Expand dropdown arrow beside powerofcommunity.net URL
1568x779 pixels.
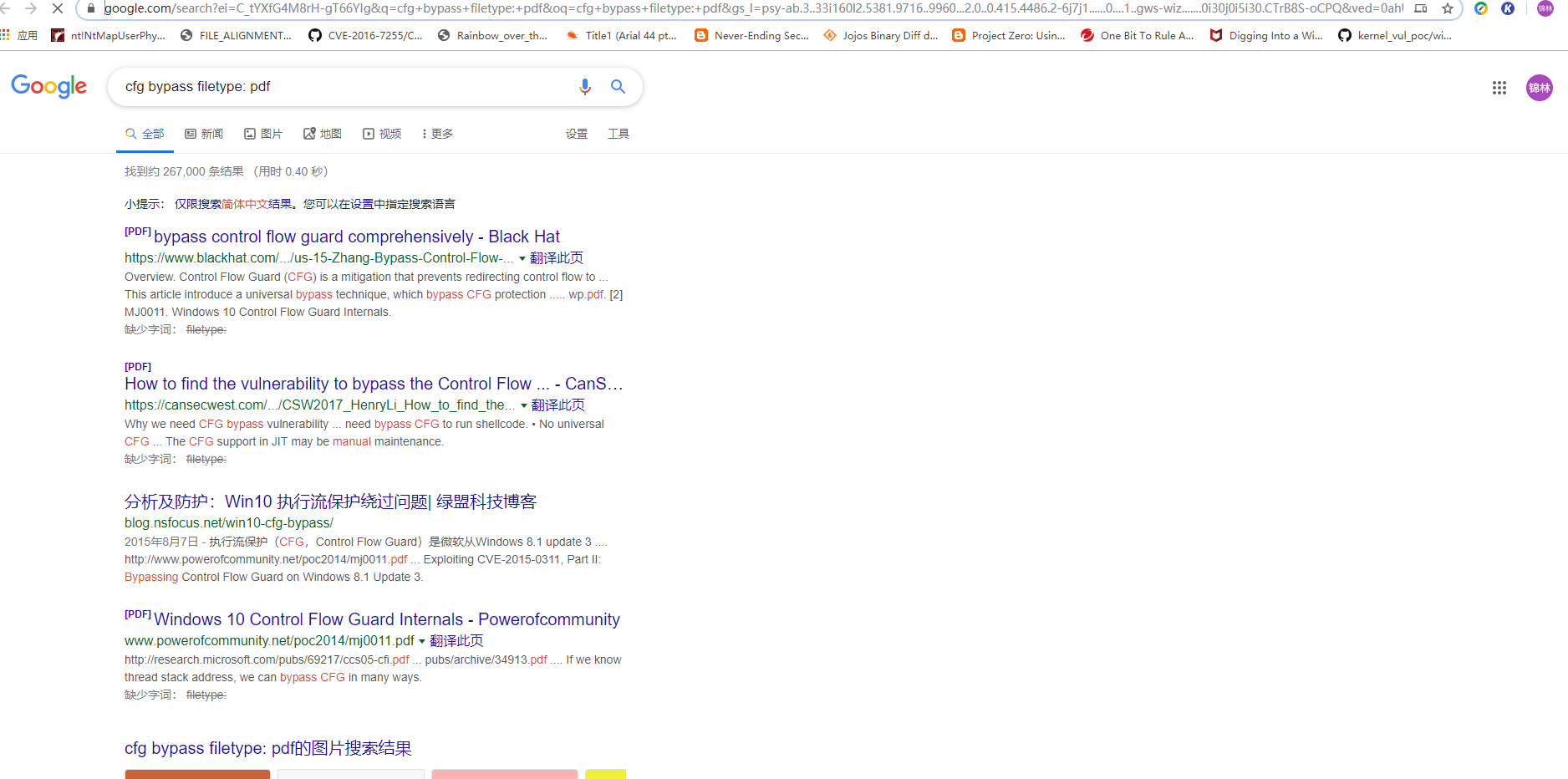(x=422, y=641)
